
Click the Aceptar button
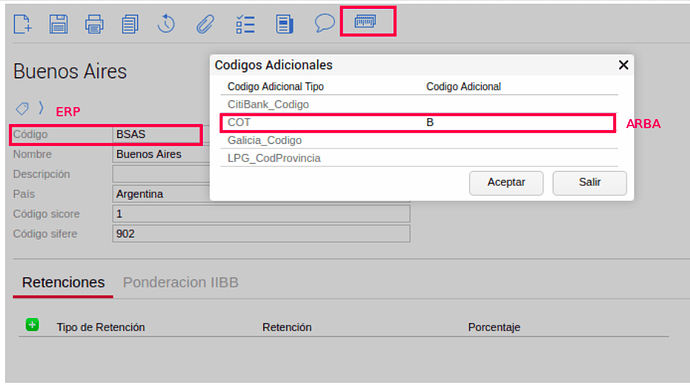point(506,183)
